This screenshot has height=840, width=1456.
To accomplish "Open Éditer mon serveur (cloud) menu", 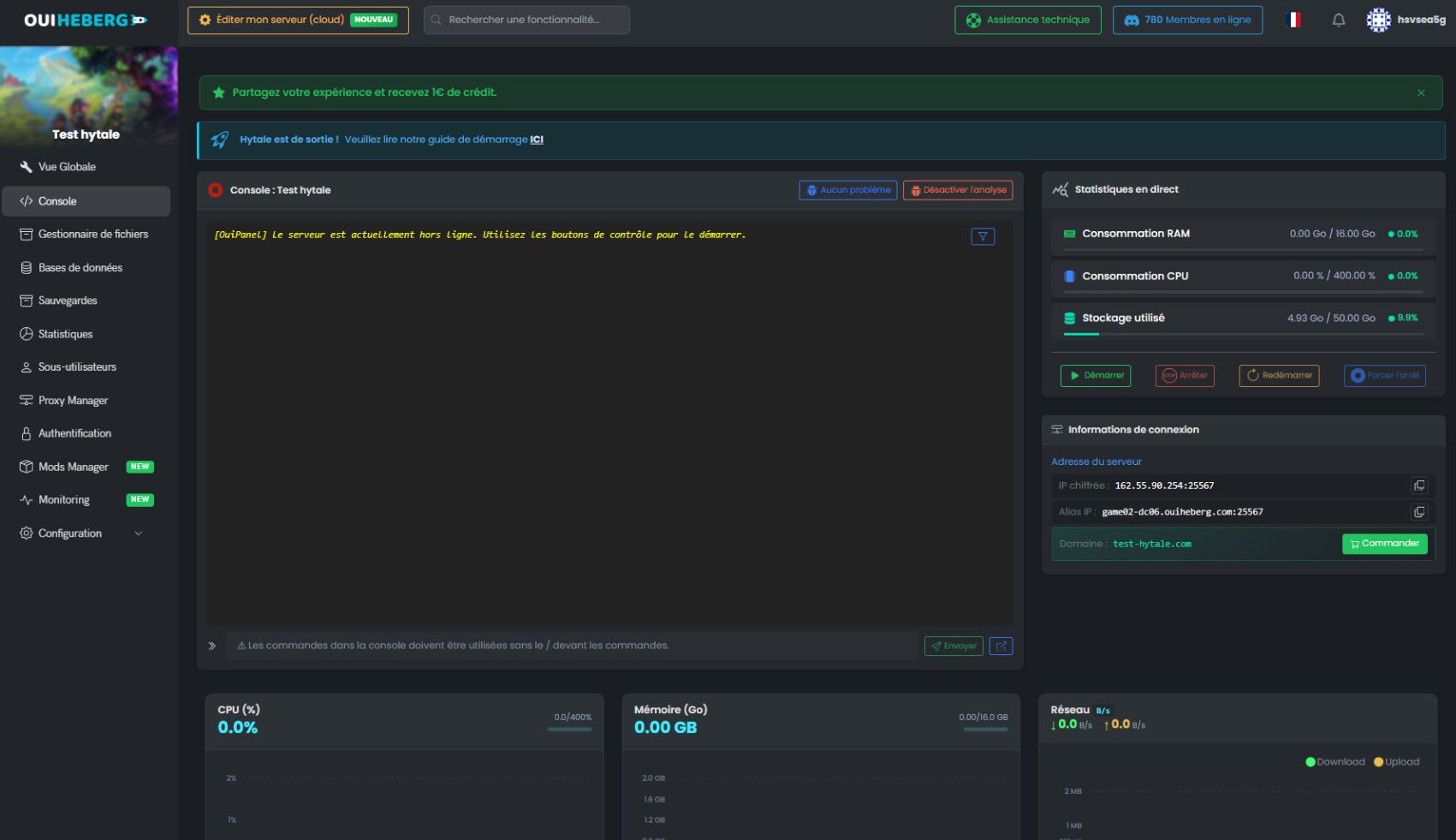I will [x=298, y=20].
